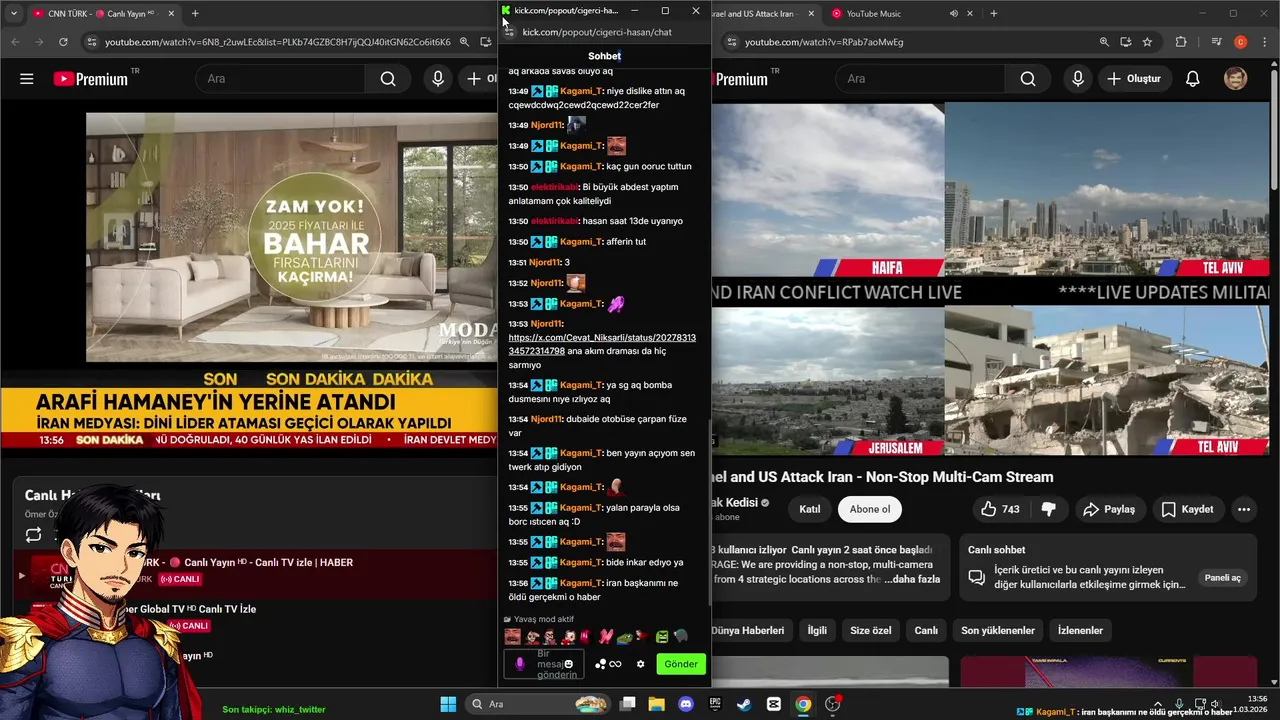1280x720 pixels.
Task: Open Steam from the taskbar
Action: pos(744,704)
